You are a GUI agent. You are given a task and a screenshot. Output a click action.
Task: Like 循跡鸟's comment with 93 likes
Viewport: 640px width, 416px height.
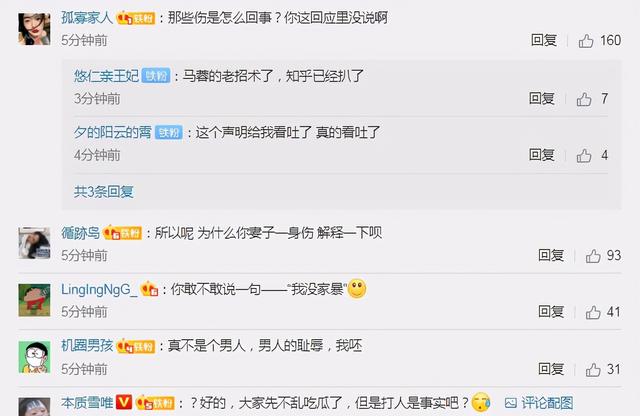[x=593, y=256]
